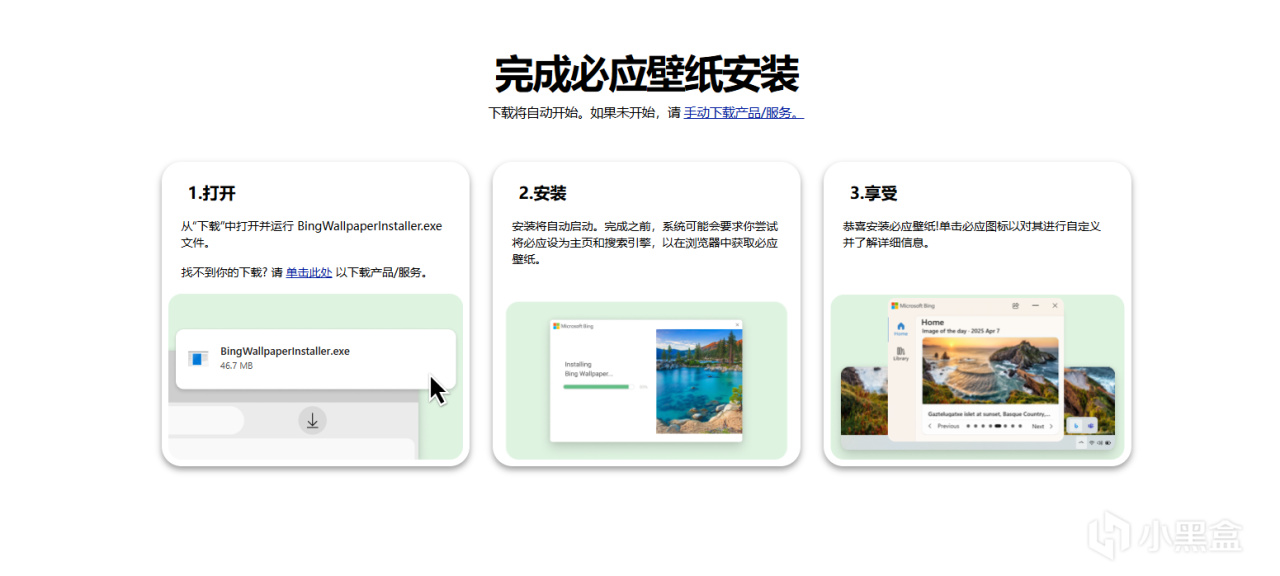Click the 2.安装 step heading
The width and height of the screenshot is (1280, 576).
point(543,193)
